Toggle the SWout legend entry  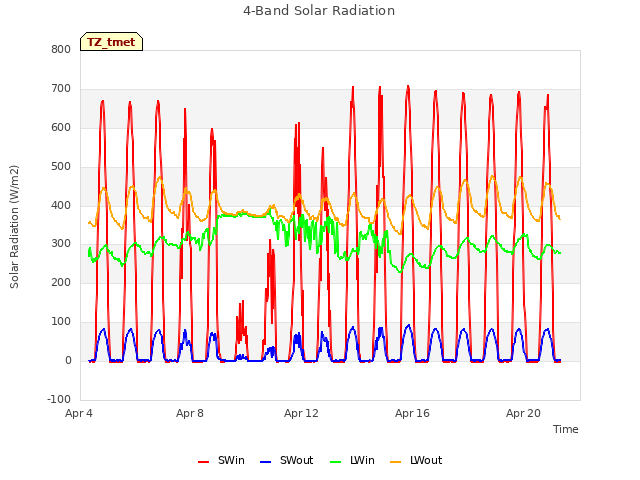coord(287,461)
